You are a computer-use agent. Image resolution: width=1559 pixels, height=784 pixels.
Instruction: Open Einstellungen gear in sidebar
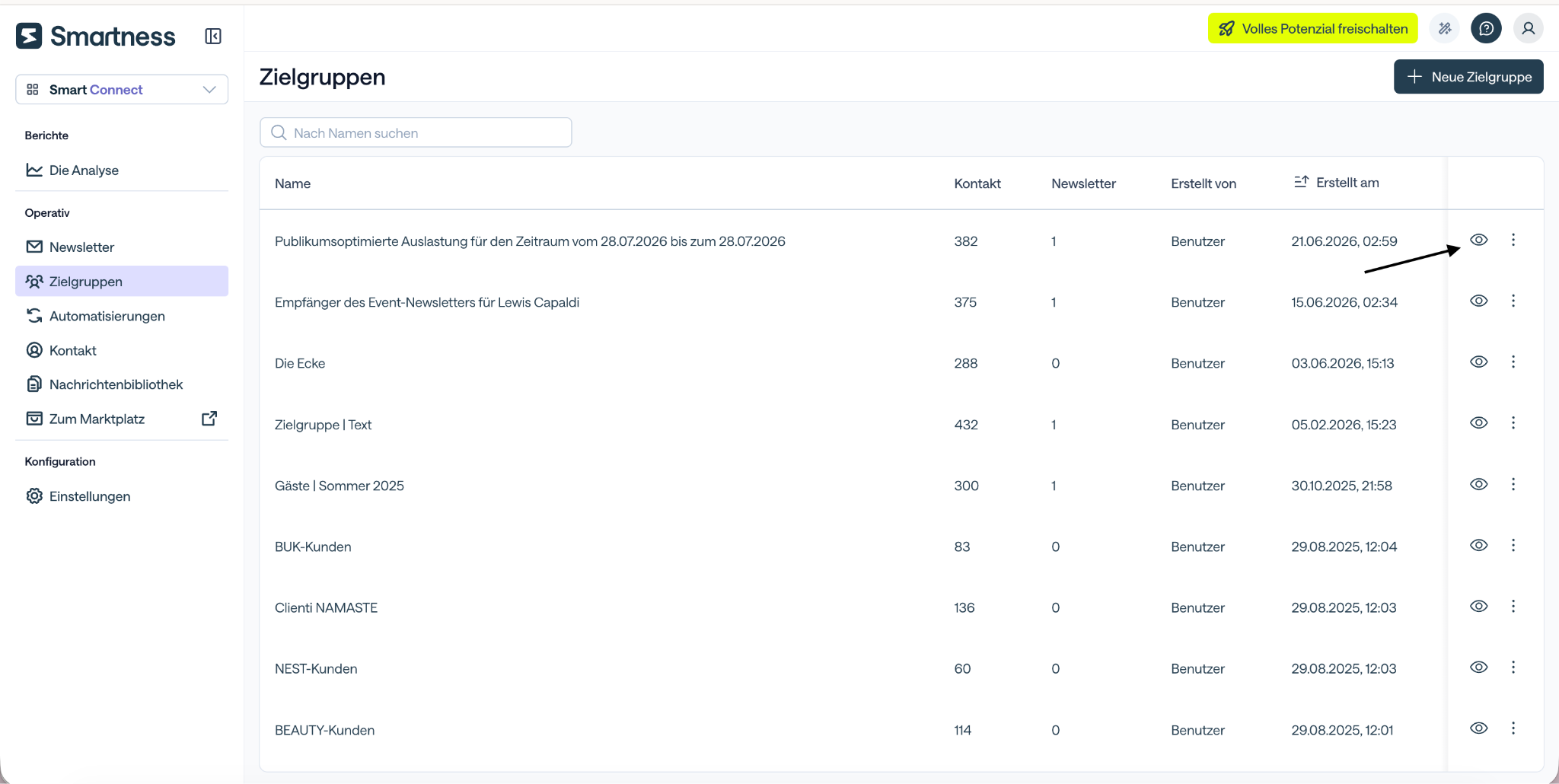click(x=34, y=496)
